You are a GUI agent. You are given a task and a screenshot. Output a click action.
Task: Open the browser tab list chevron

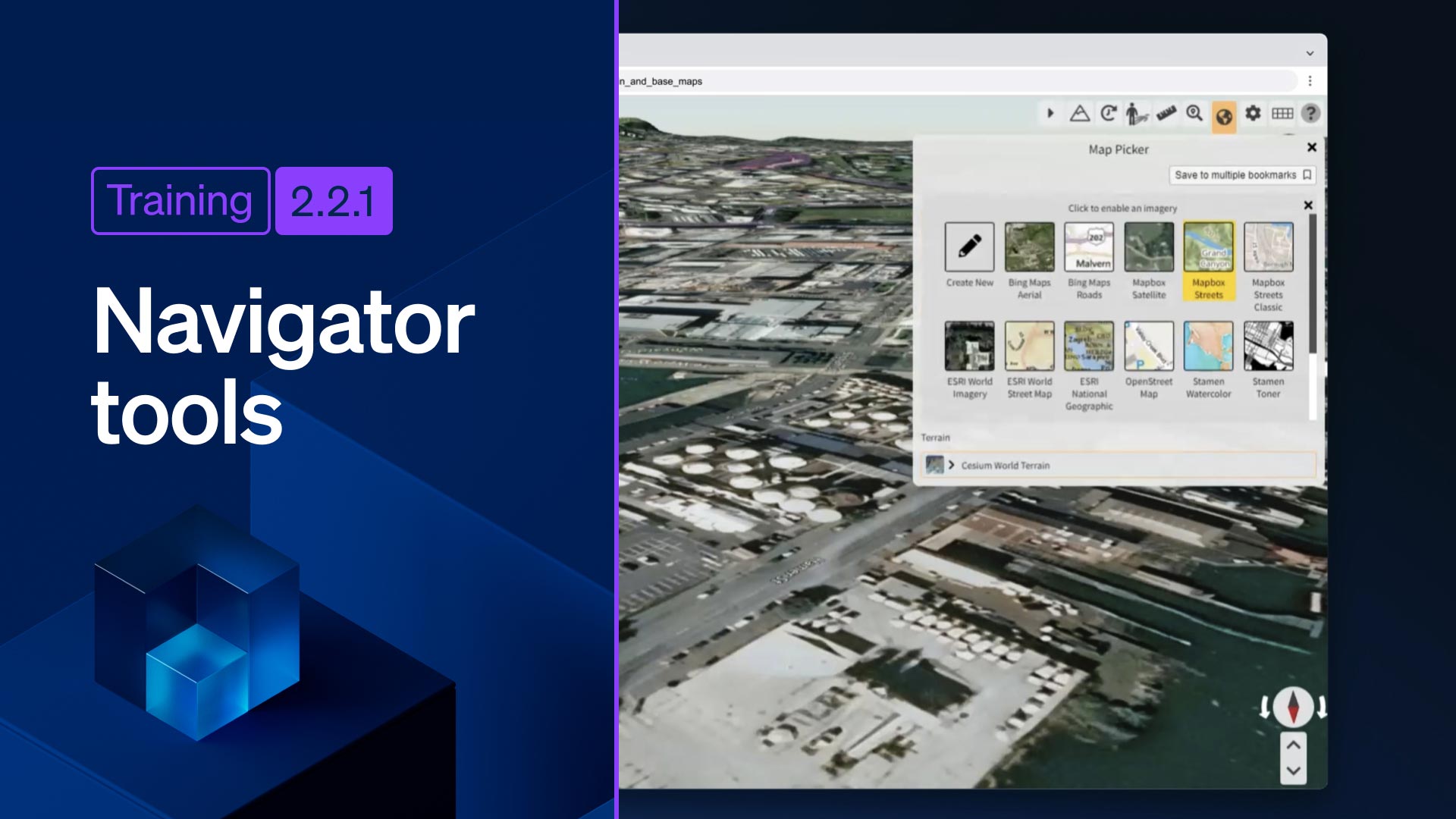[1310, 53]
